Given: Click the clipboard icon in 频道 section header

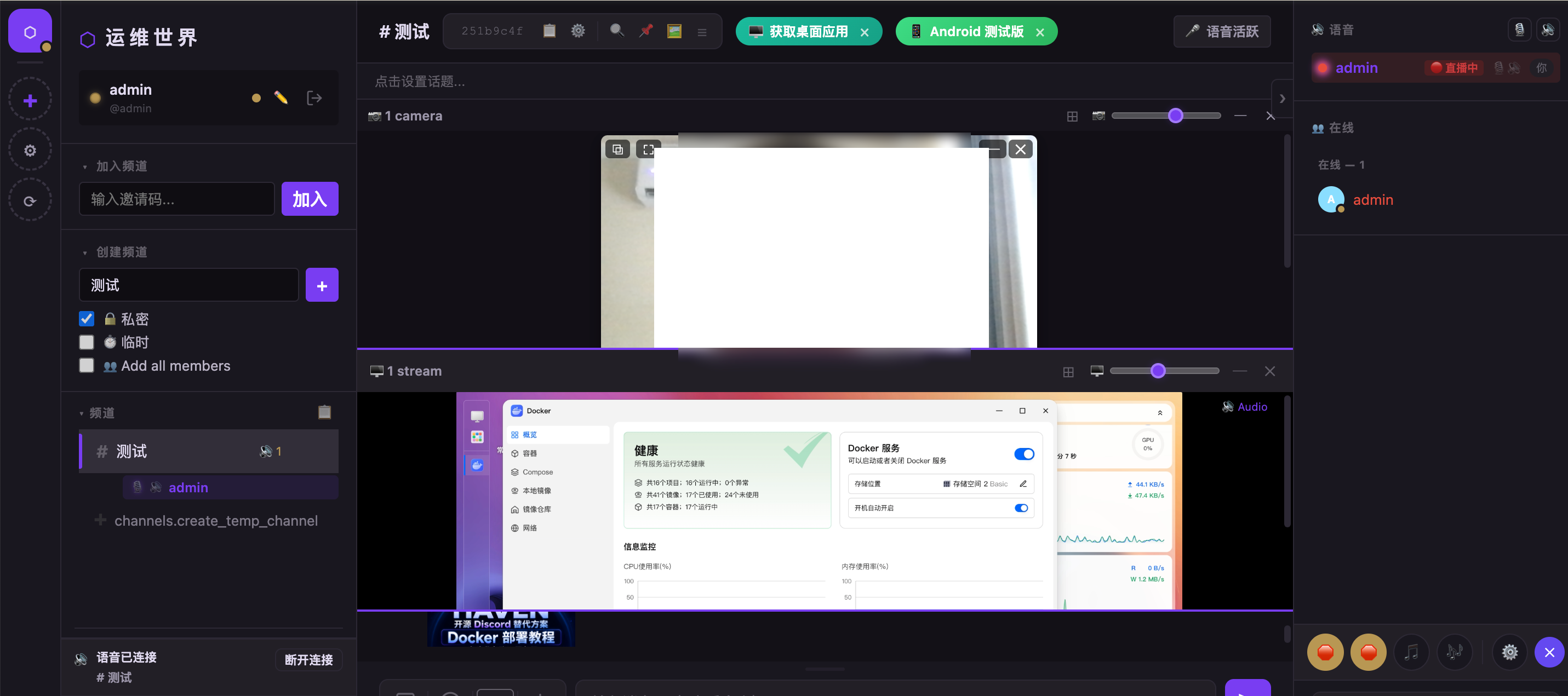Looking at the screenshot, I should coord(324,412).
